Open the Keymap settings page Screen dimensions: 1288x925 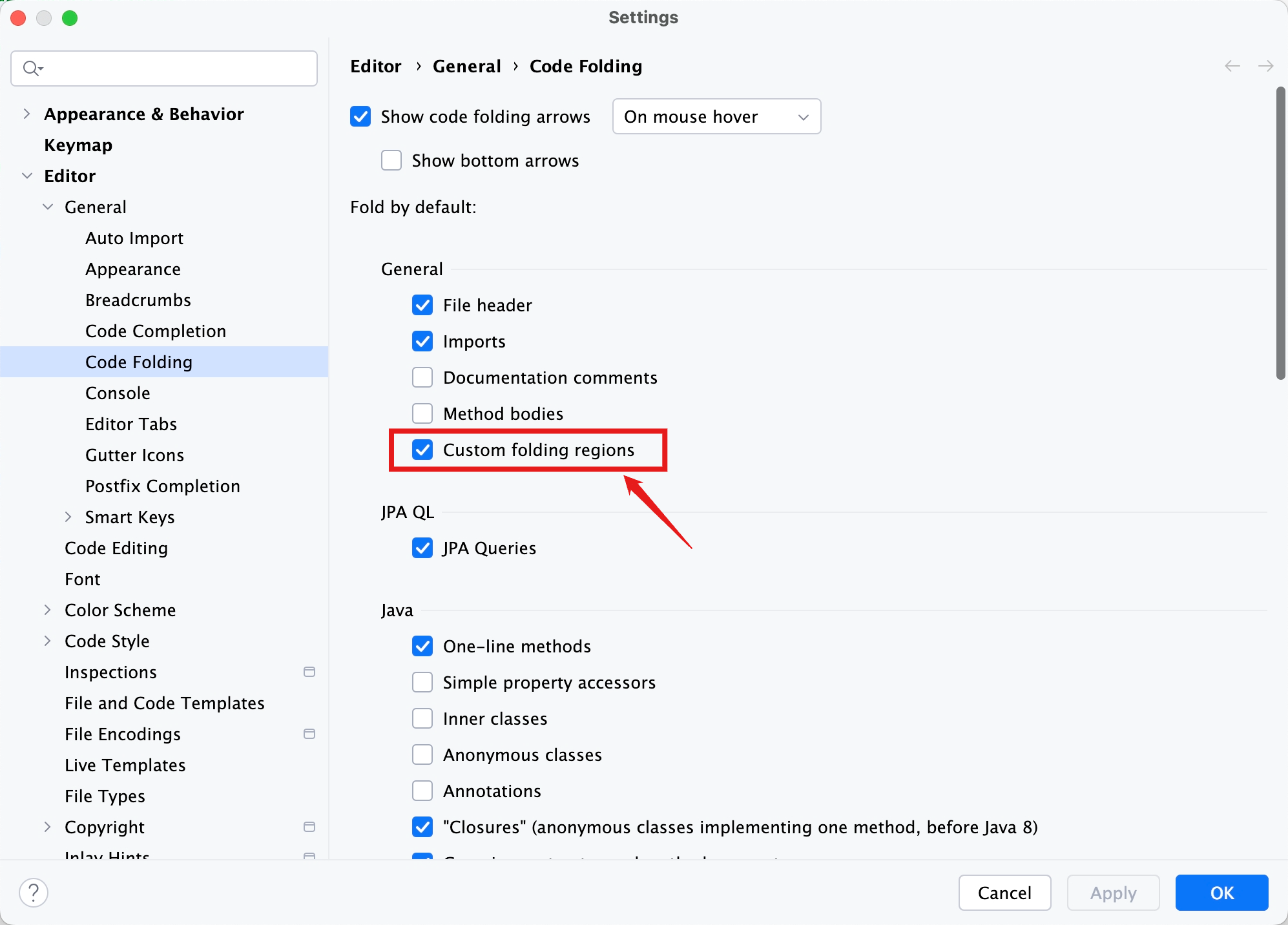coord(78,145)
